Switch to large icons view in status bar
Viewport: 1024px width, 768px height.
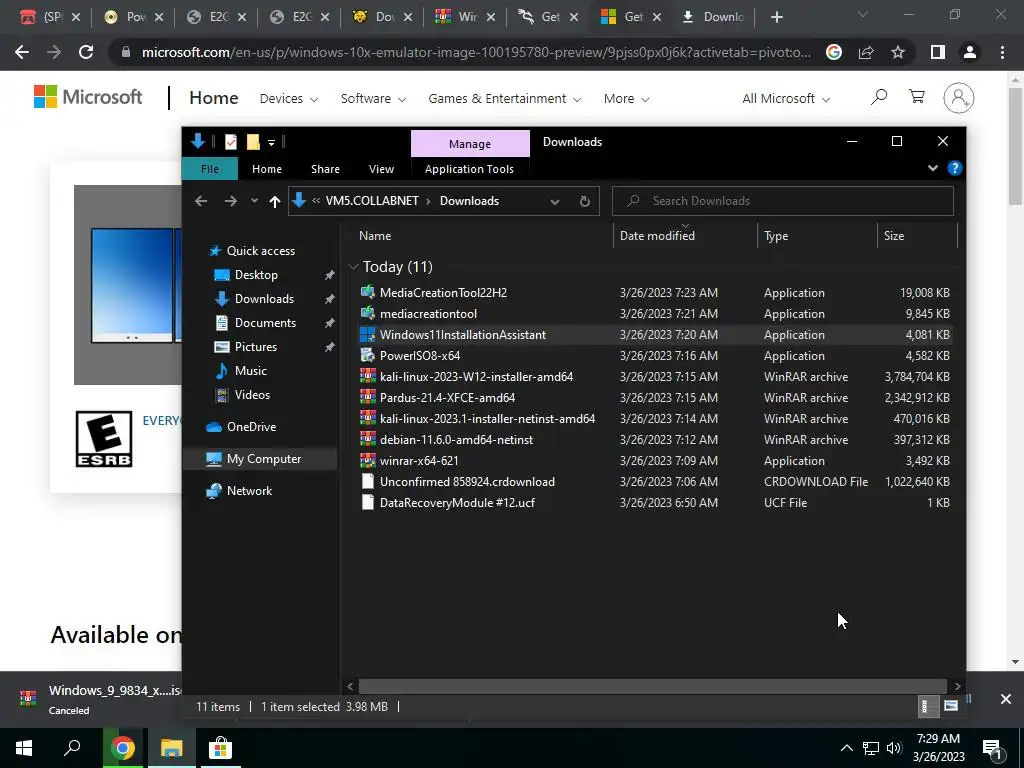pos(950,706)
